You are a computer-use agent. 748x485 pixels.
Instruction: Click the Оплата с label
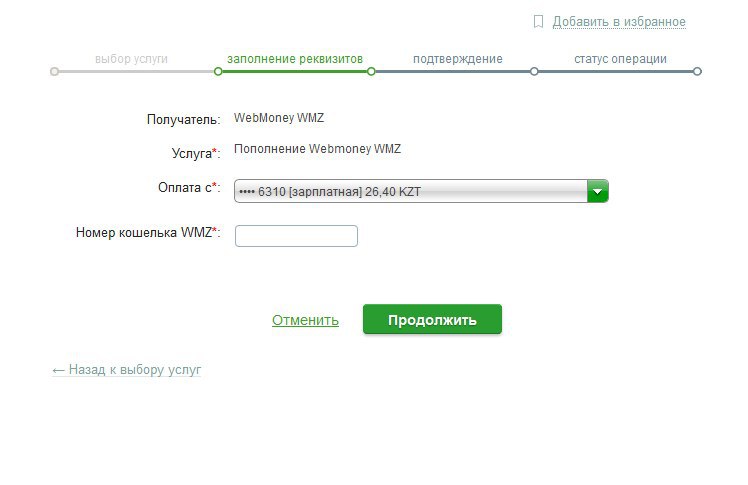(189, 187)
